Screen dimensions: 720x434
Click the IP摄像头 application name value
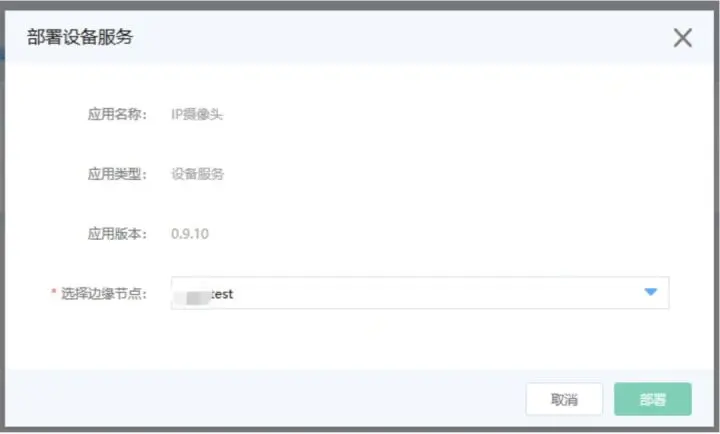(x=197, y=114)
